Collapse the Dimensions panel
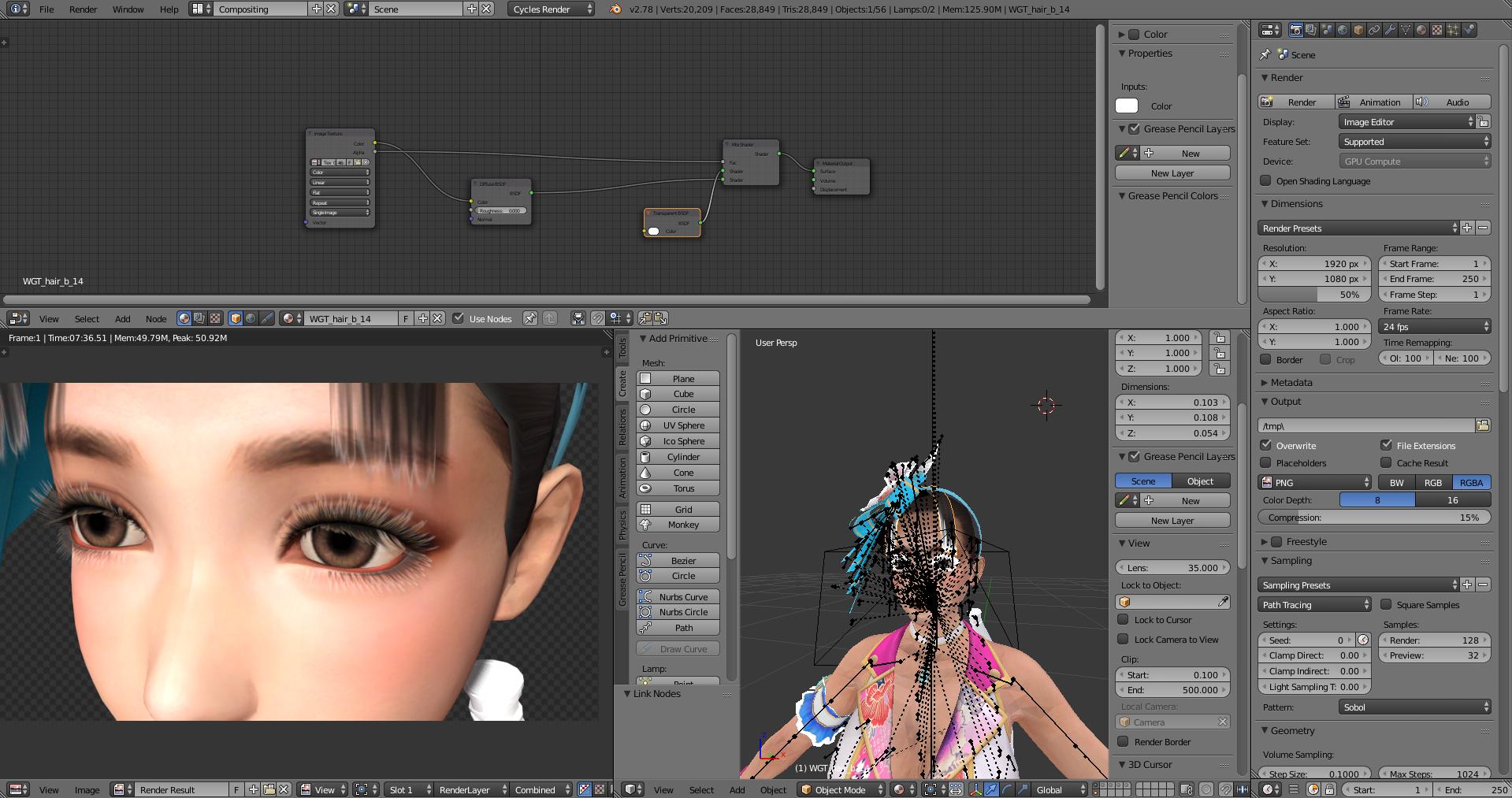This screenshot has height=798, width=1512. (x=1266, y=203)
